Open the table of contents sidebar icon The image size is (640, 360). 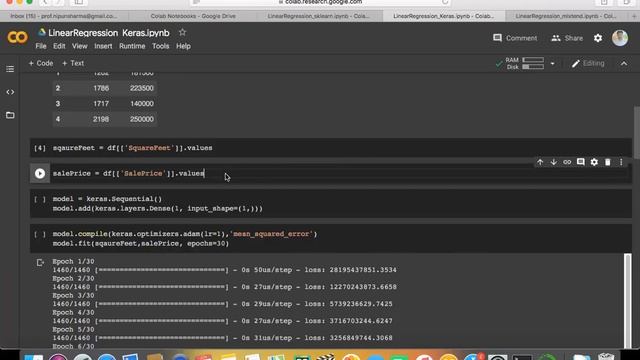(10, 69)
